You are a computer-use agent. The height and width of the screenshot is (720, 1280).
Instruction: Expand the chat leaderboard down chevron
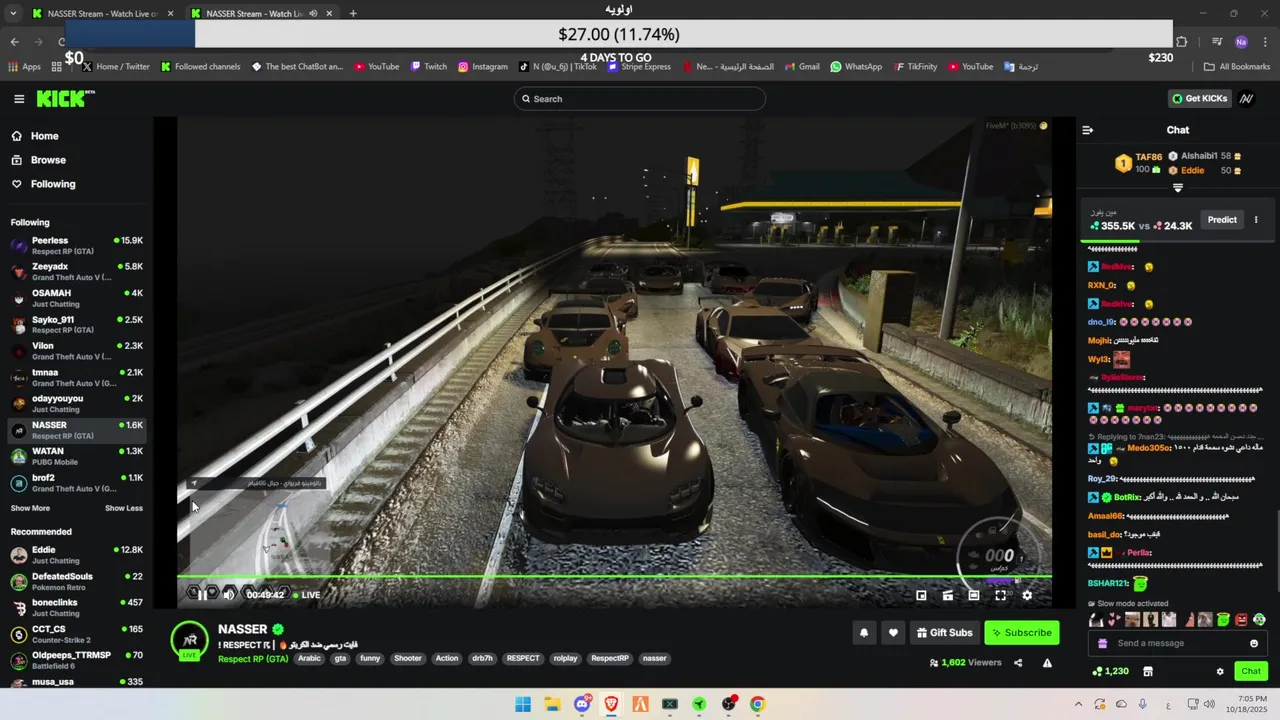(x=1178, y=188)
